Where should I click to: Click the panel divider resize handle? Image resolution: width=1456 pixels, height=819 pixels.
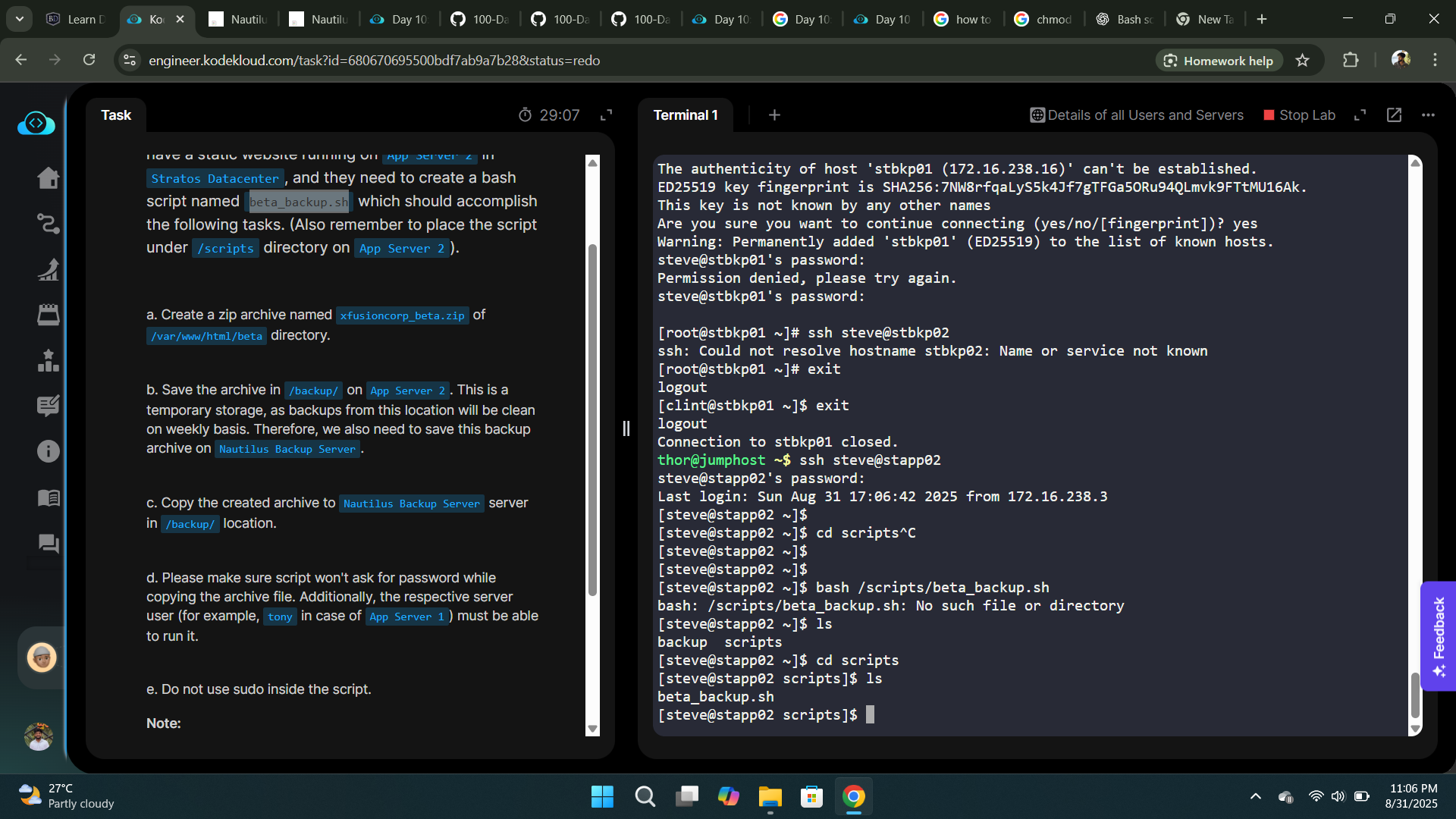(x=626, y=428)
